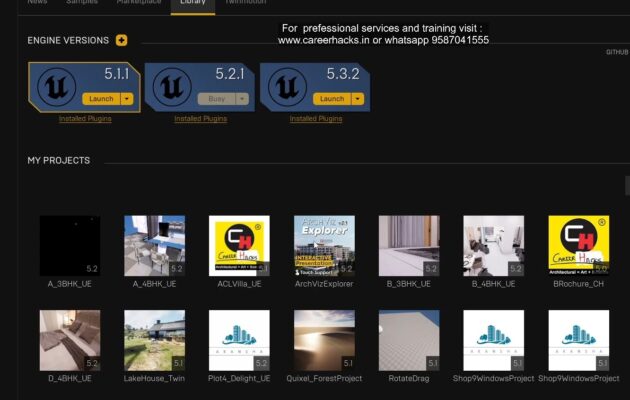
Task: Switch to the Marketplace tab
Action: 138,3
